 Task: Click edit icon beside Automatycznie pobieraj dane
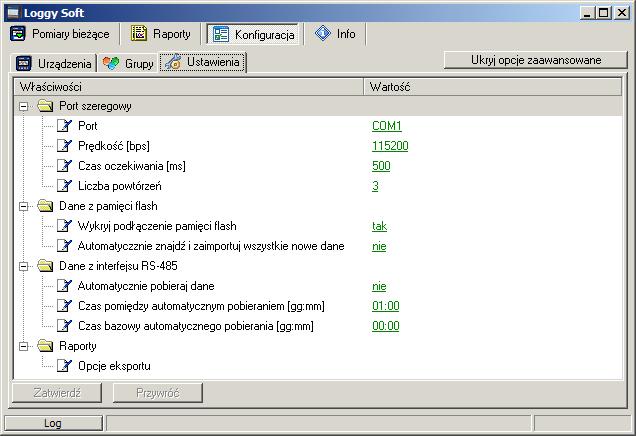[64, 286]
